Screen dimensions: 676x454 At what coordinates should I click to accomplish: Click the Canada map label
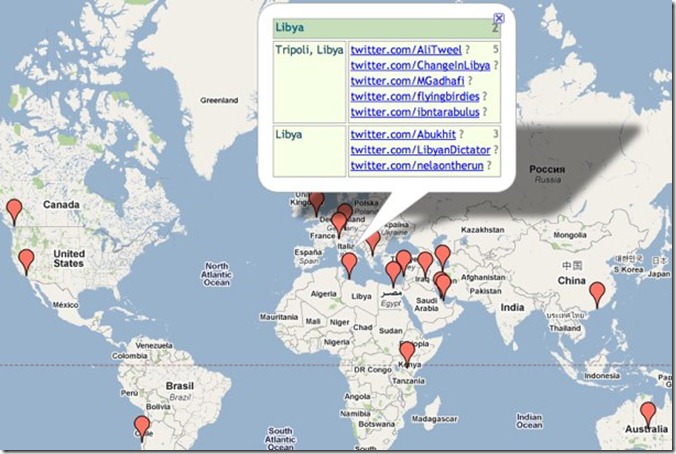(x=61, y=205)
